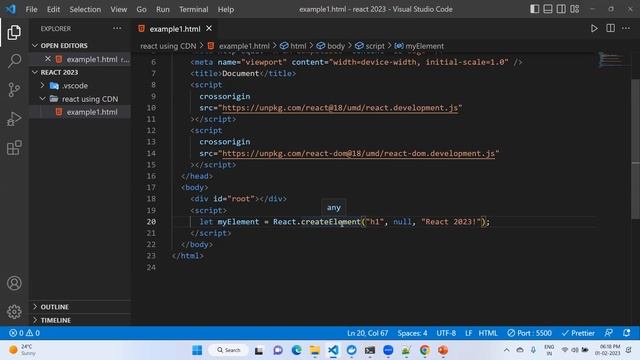
Task: Click the taskbar Search box
Action: 228,350
